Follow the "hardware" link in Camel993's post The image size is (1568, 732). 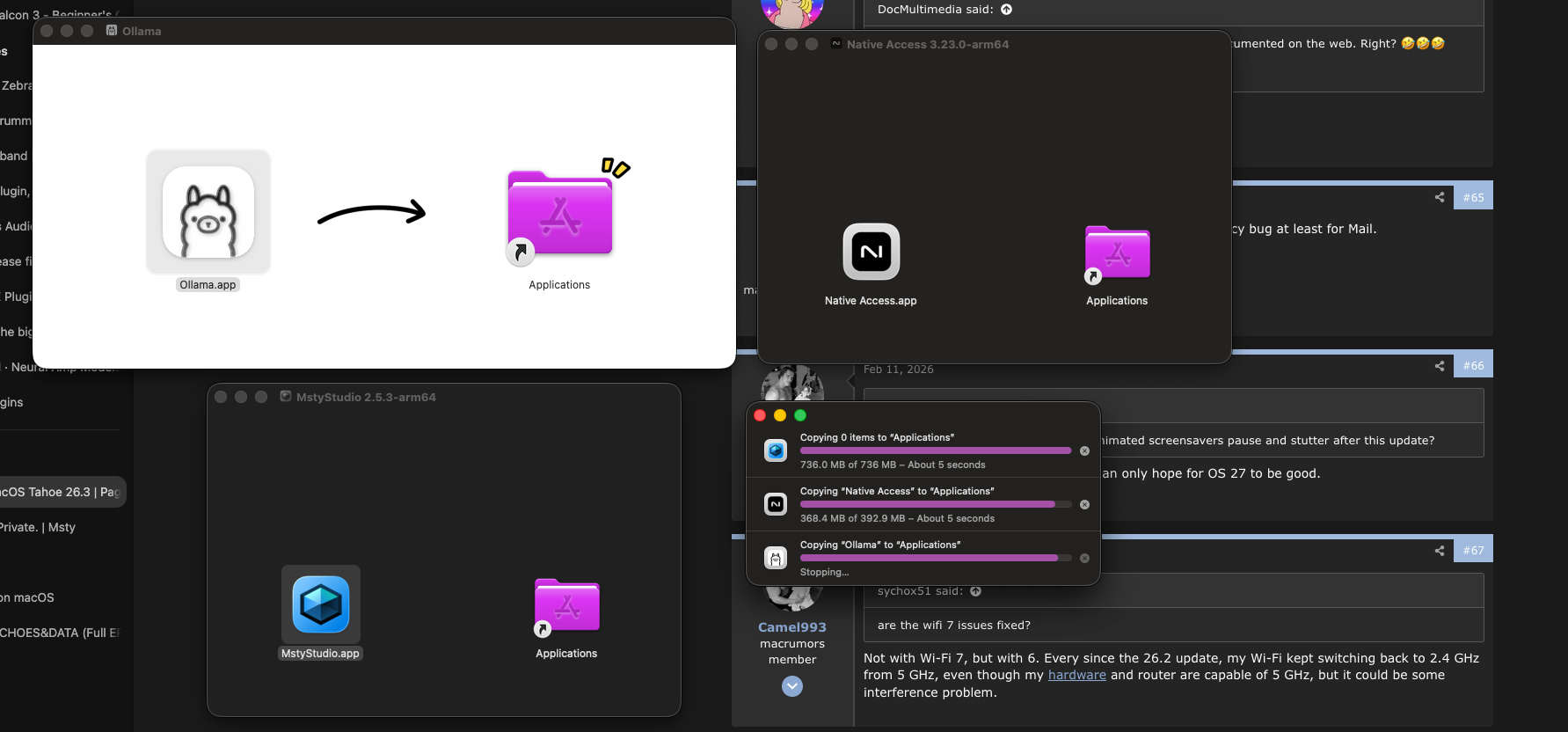click(x=1077, y=675)
